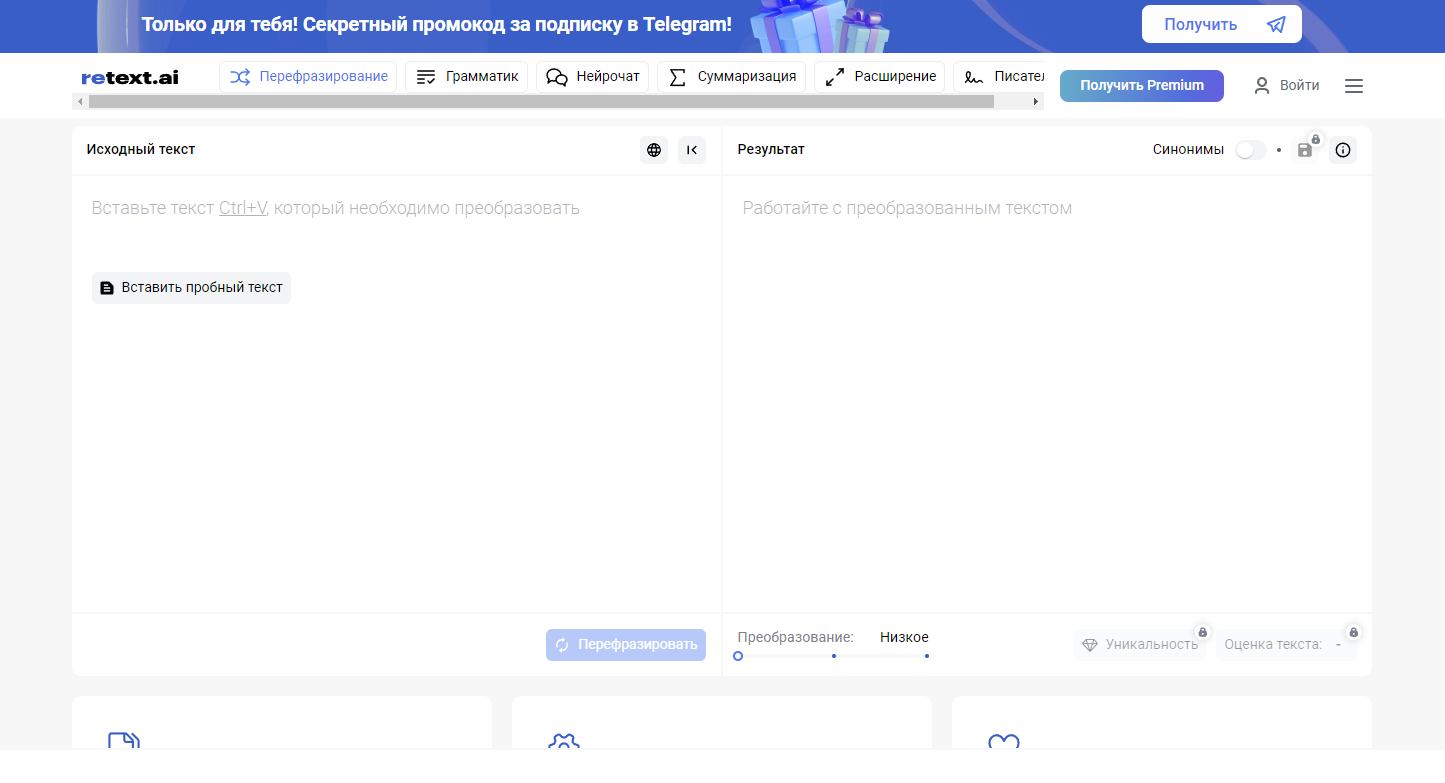Open the Перефразирование tab
This screenshot has width=1445, height=783.
click(x=308, y=77)
